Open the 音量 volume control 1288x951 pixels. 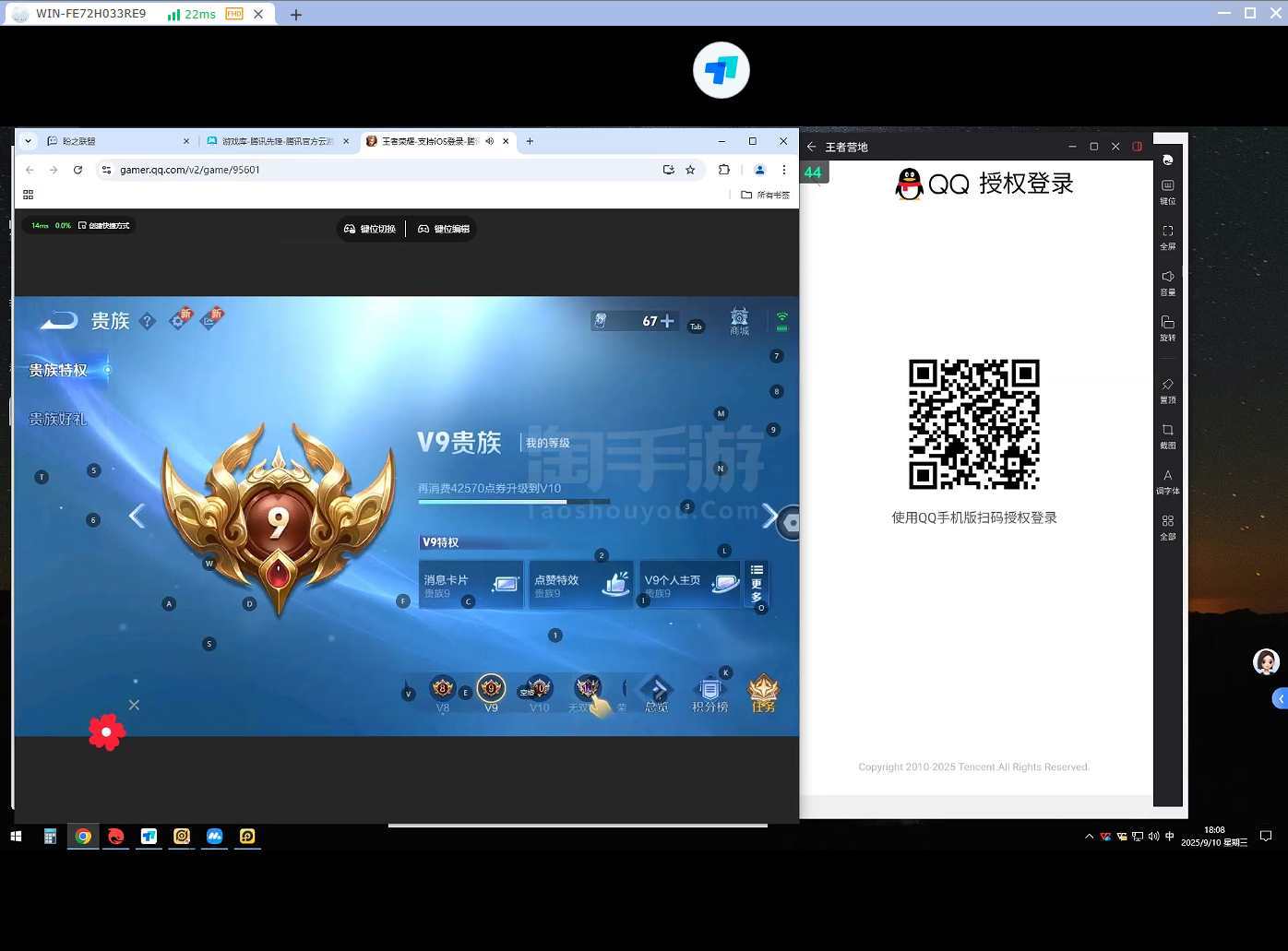pos(1167,281)
